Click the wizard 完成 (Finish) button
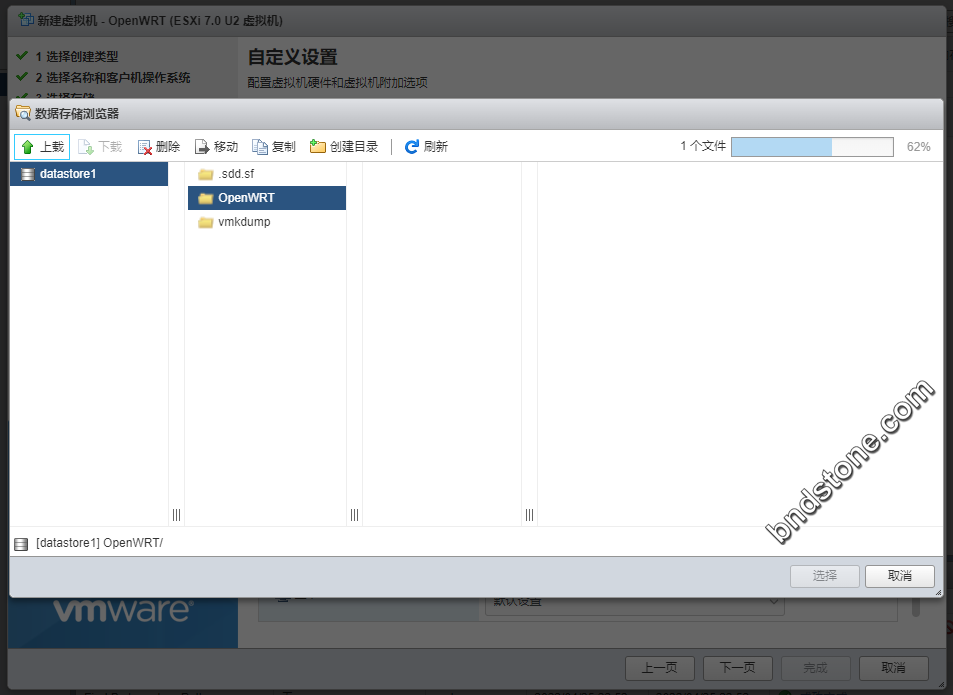This screenshot has width=953, height=695. point(815,668)
